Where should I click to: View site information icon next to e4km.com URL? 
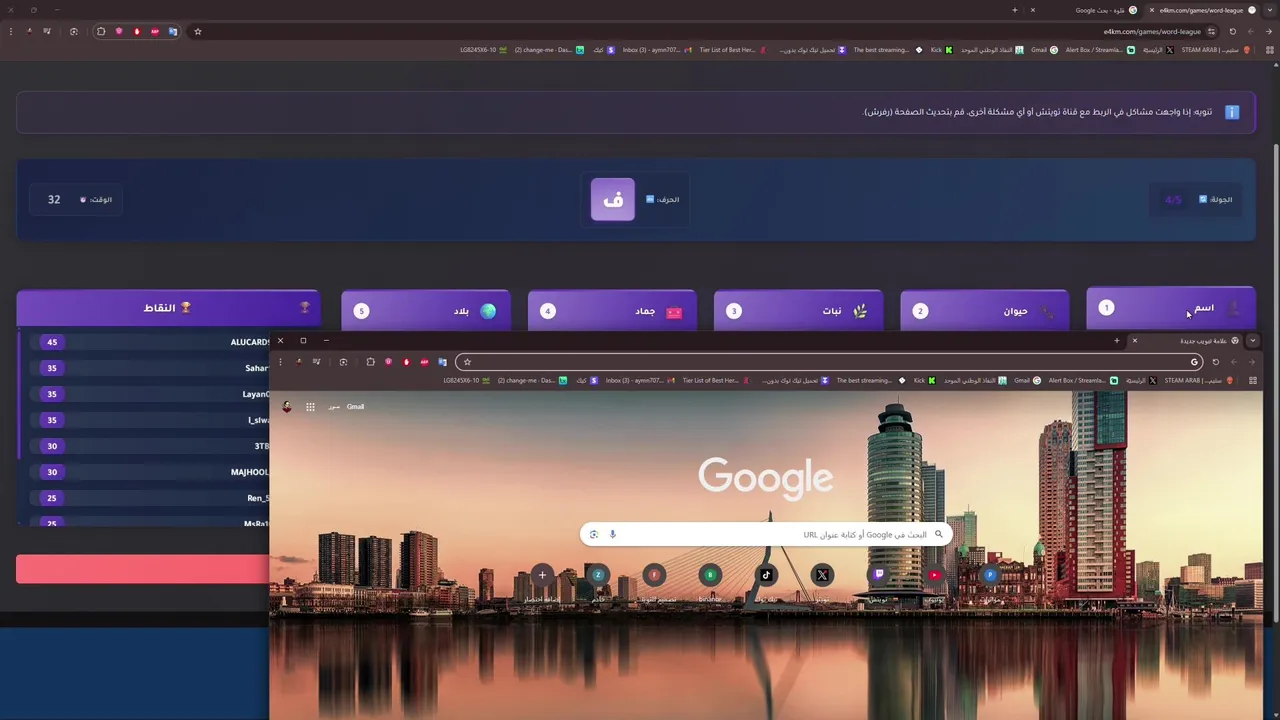[1212, 31]
